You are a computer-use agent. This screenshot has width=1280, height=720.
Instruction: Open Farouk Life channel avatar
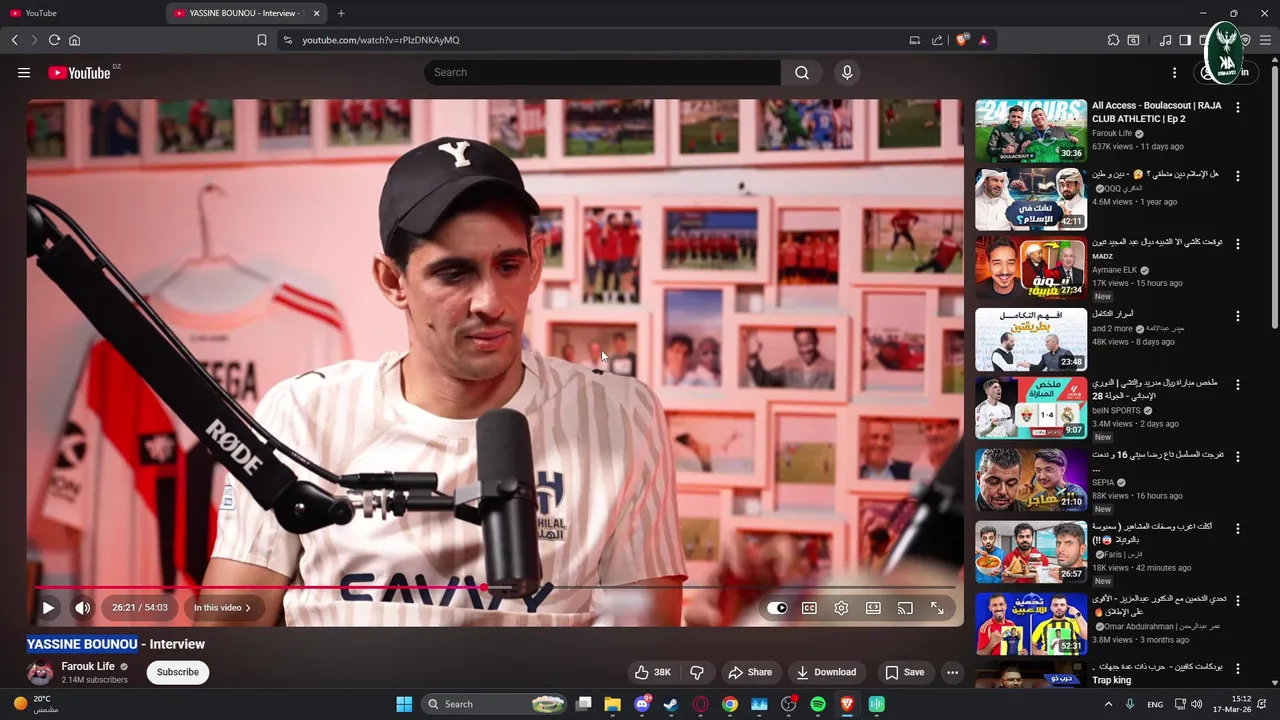pyautogui.click(x=40, y=672)
